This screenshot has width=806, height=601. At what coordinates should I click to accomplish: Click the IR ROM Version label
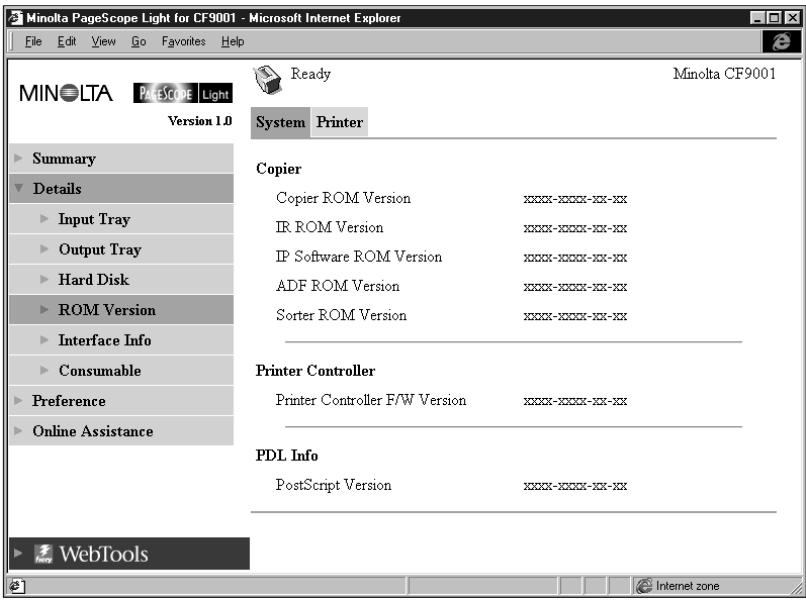click(329, 227)
